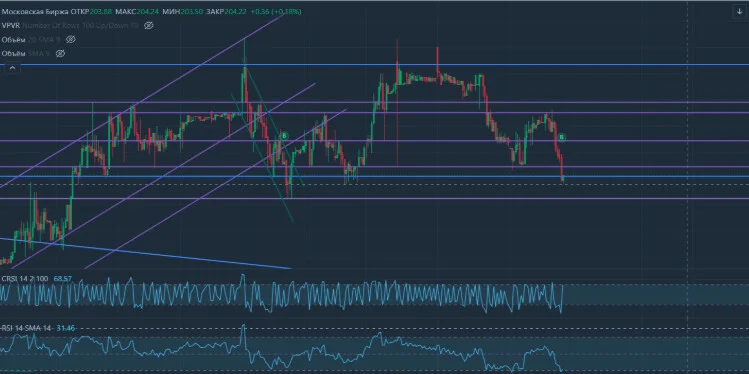Select the RSI 14 SMA 14 indicator label
The width and height of the screenshot is (749, 374).
27,328
